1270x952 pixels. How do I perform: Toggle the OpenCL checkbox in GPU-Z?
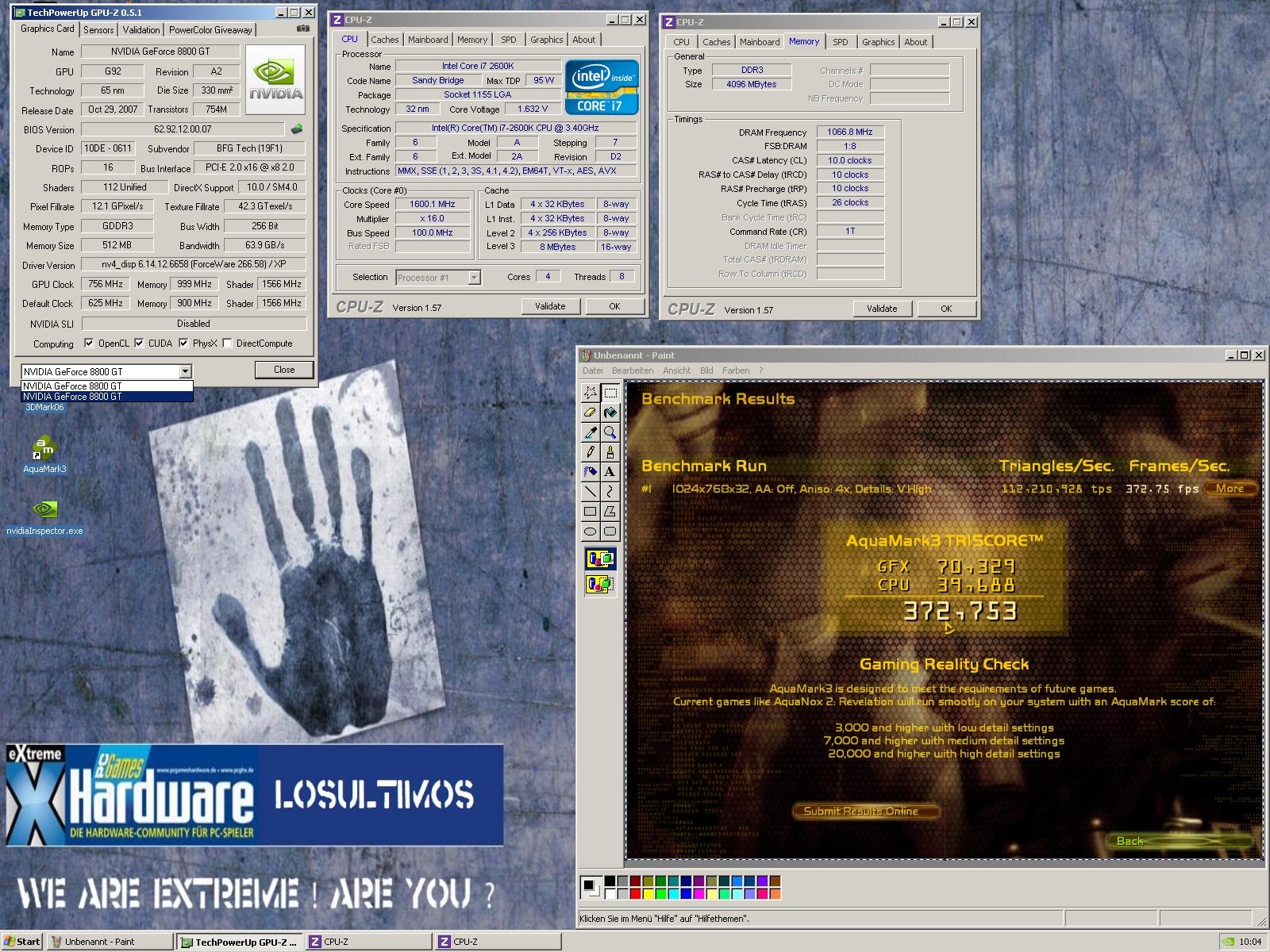tap(89, 344)
